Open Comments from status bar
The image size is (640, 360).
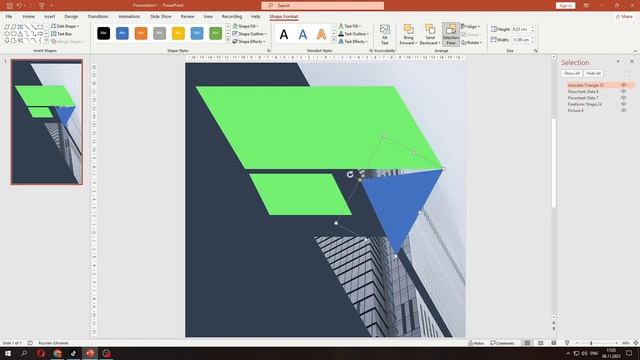pyautogui.click(x=502, y=343)
